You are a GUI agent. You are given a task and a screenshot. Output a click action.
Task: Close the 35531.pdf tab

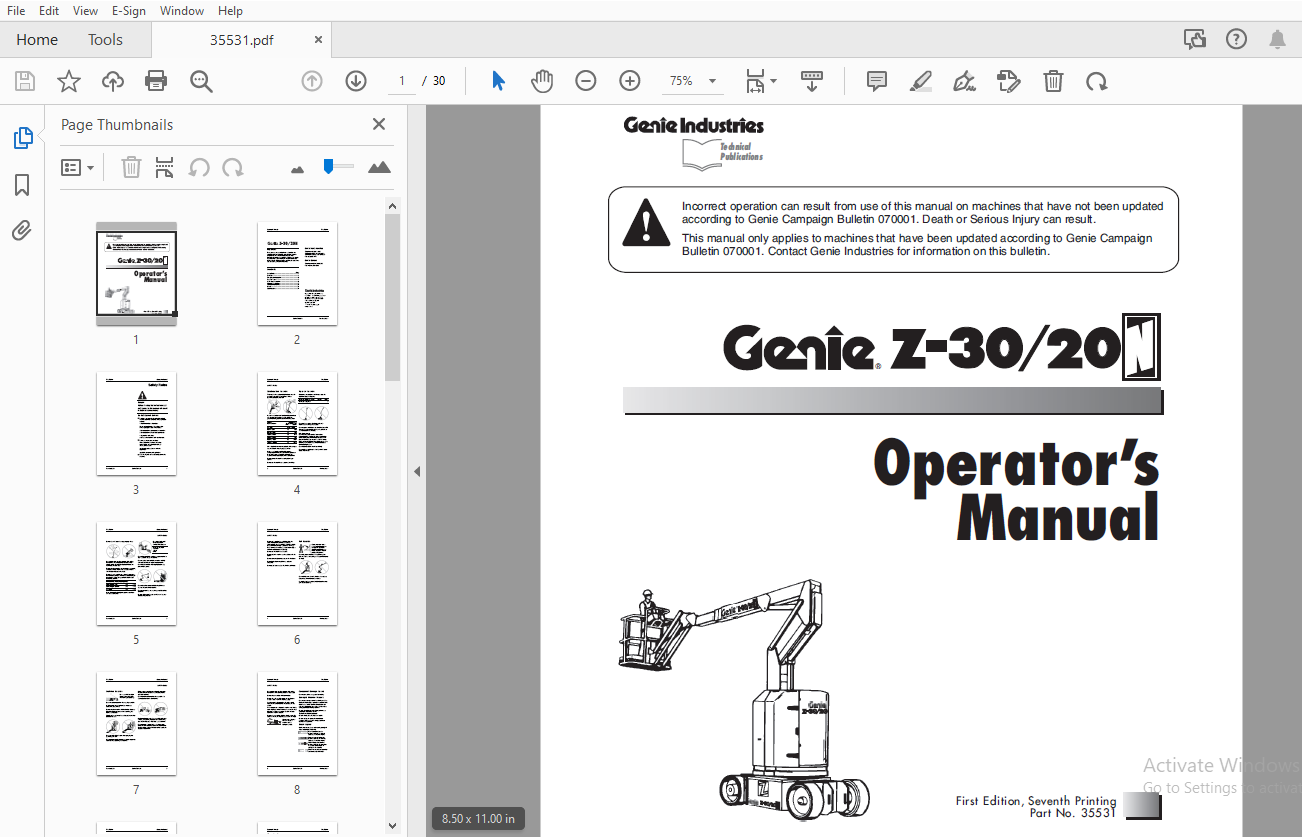(x=318, y=40)
